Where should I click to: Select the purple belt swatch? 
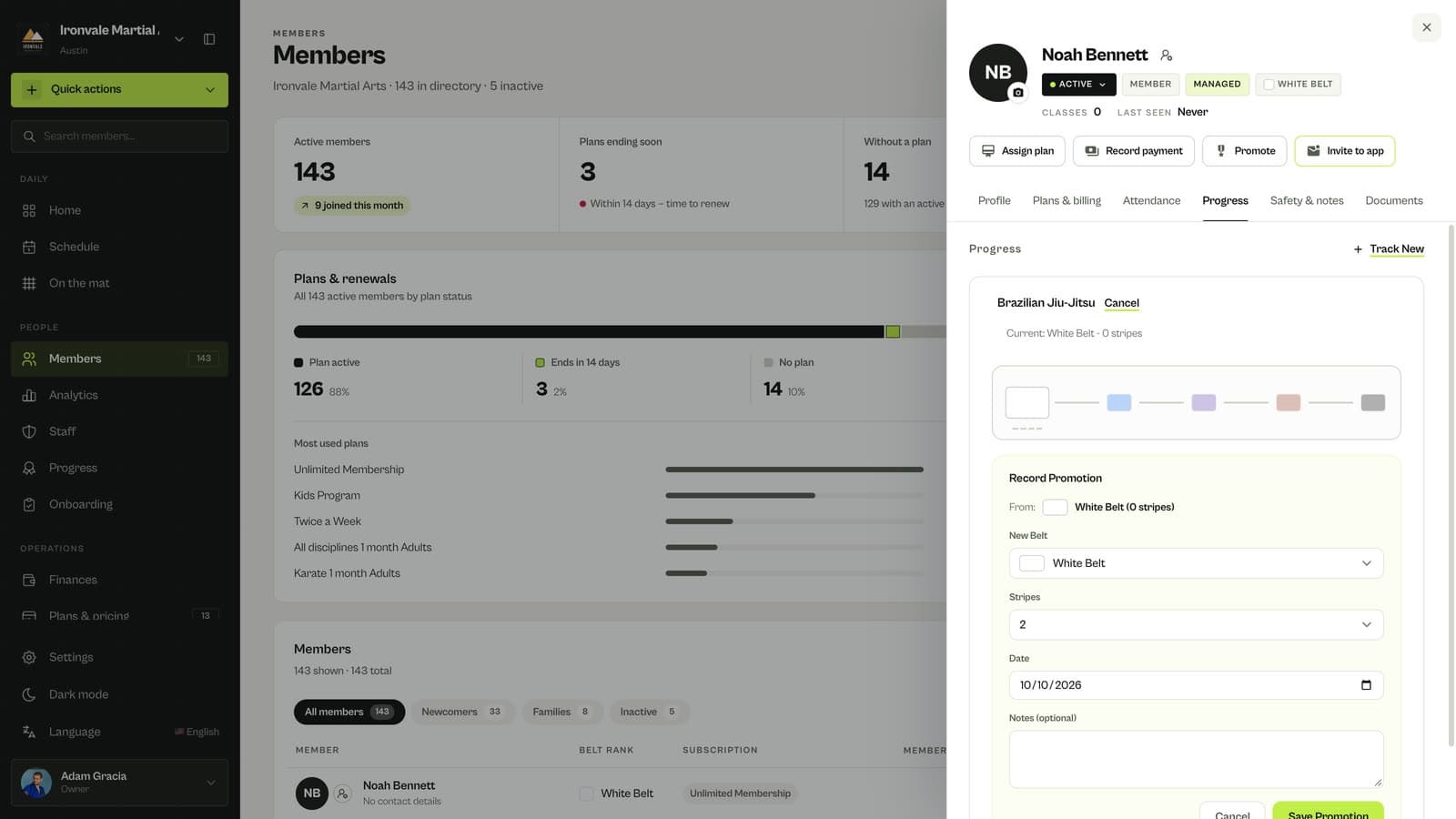[1203, 402]
